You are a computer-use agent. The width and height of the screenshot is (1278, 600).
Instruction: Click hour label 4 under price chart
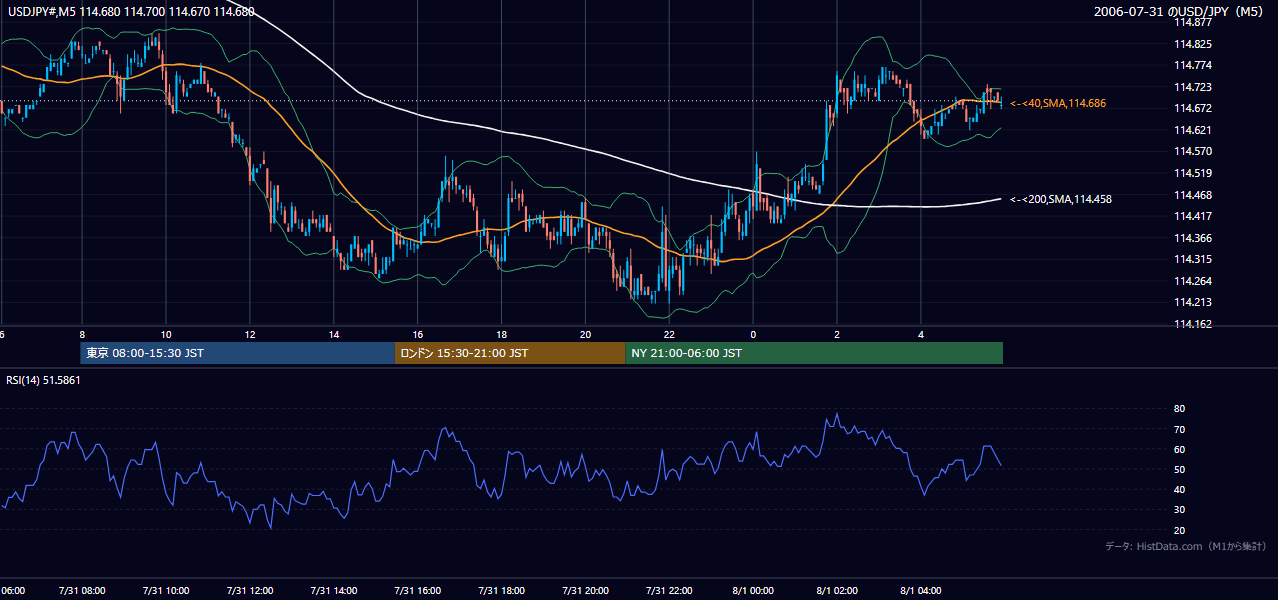click(921, 334)
